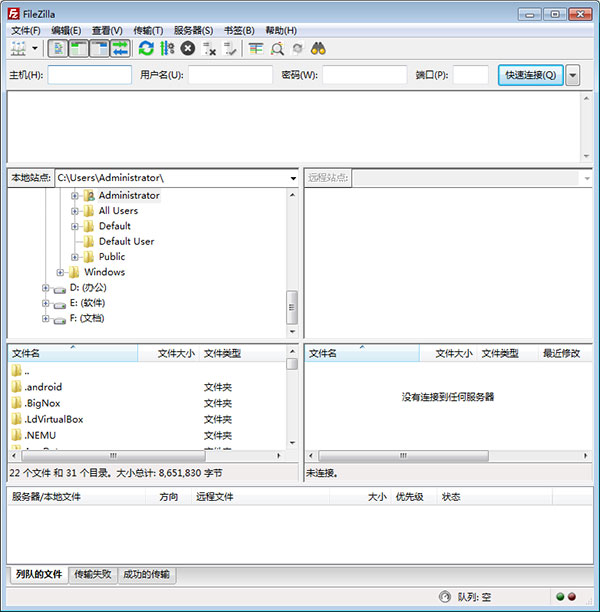The width and height of the screenshot is (600, 612).
Task: Switch to the 传输失败 tab
Action: pos(93,575)
